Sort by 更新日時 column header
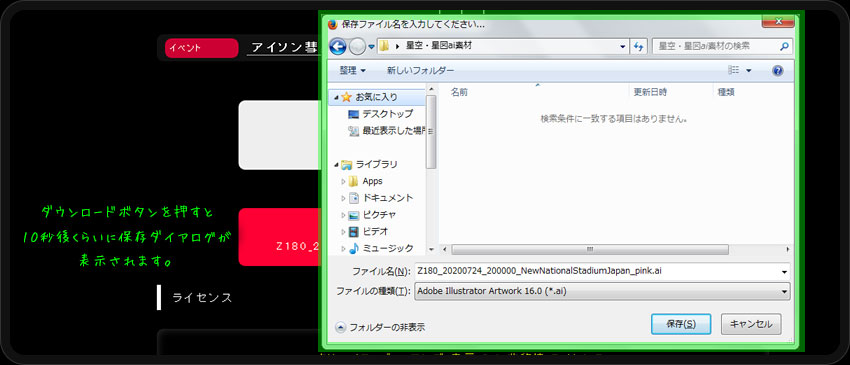Image resolution: width=850 pixels, height=365 pixels. pos(650,92)
